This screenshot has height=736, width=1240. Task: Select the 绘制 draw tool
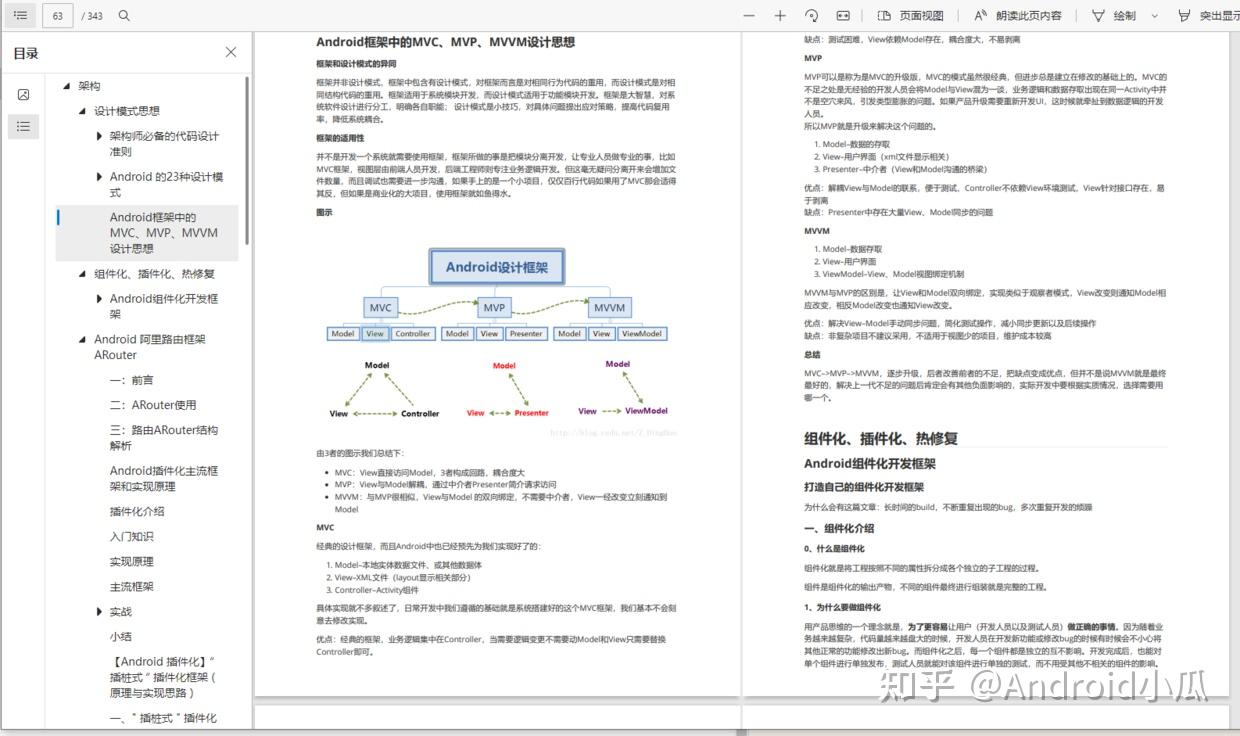click(x=1114, y=16)
